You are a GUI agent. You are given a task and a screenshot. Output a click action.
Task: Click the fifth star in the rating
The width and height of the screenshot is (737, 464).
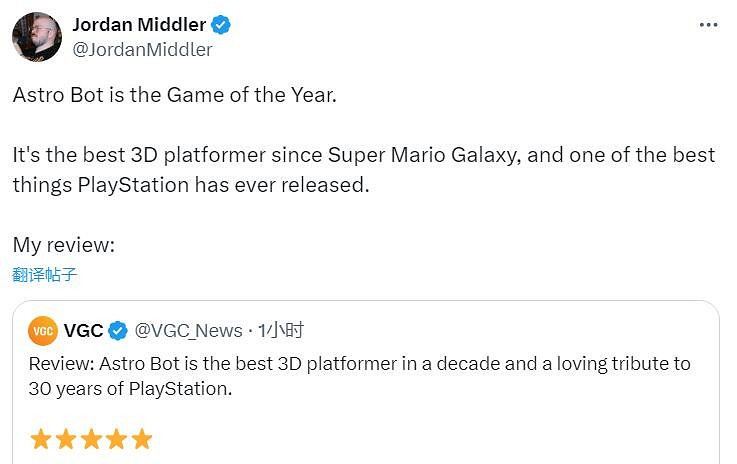(x=141, y=439)
